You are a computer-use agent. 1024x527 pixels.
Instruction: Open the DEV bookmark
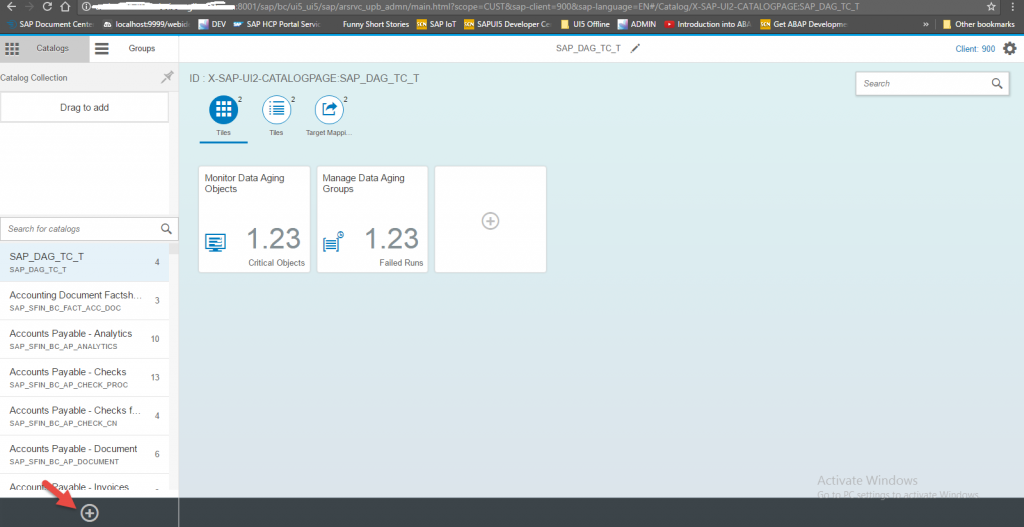pyautogui.click(x=213, y=24)
